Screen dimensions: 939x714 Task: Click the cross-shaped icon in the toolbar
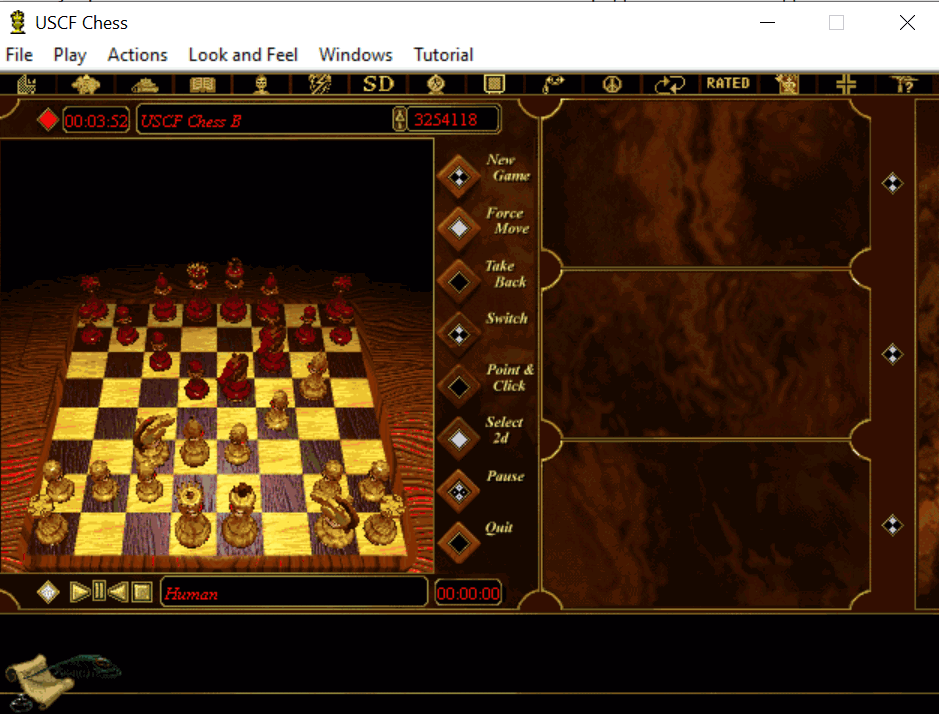pyautogui.click(x=846, y=84)
